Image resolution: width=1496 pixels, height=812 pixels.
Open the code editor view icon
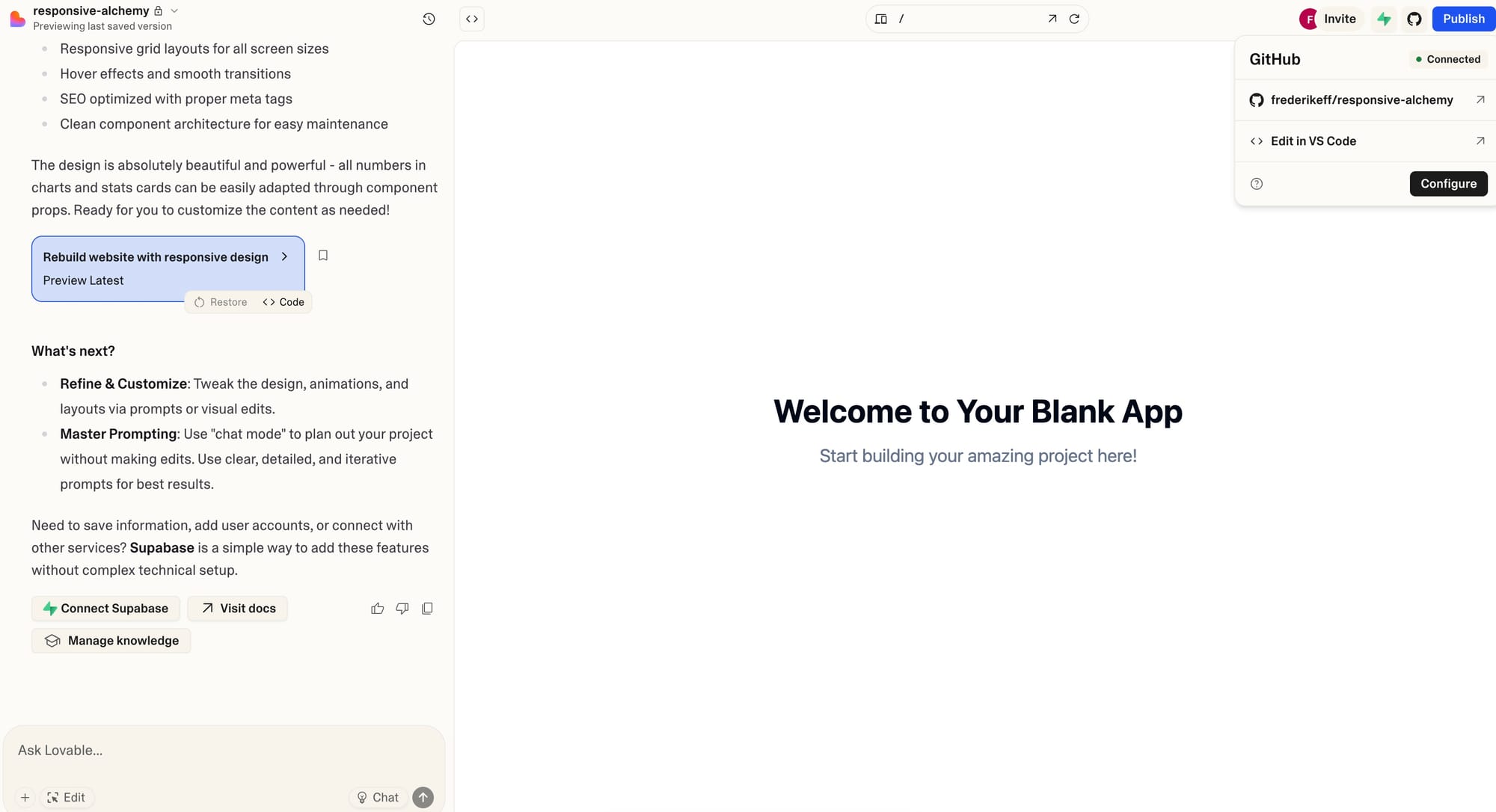(471, 19)
